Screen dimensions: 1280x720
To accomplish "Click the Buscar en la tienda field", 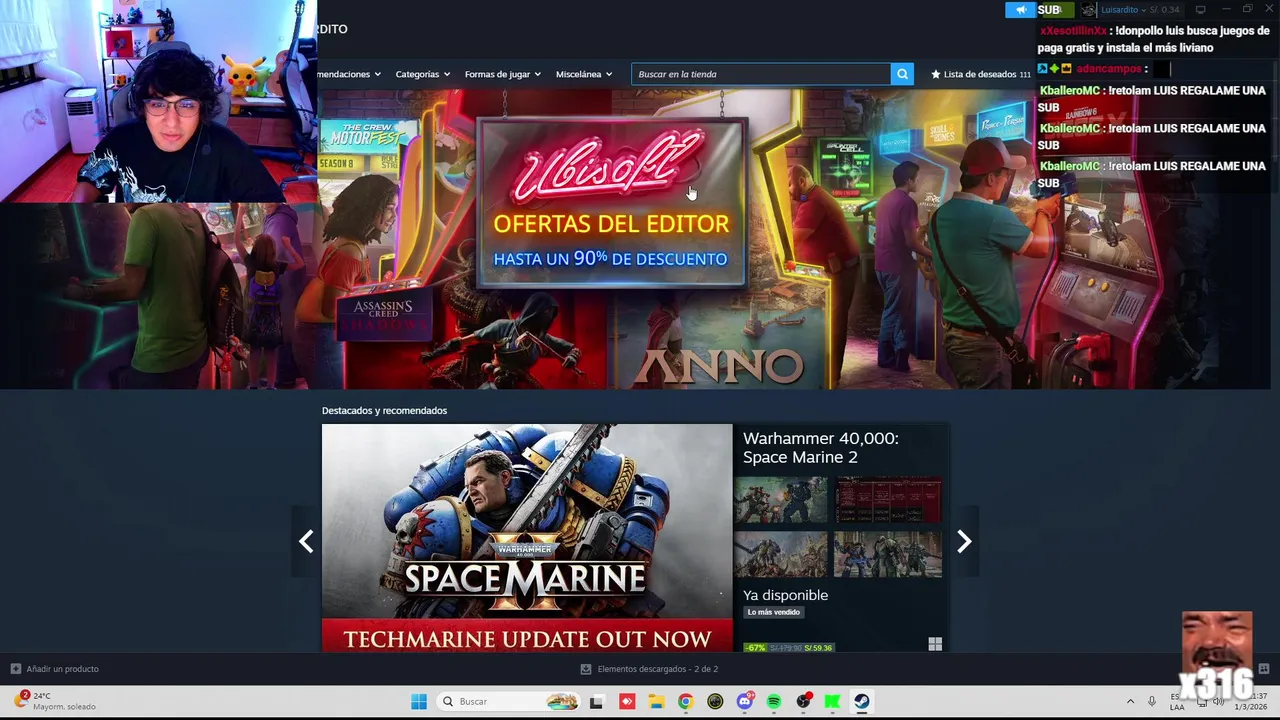I will (761, 74).
